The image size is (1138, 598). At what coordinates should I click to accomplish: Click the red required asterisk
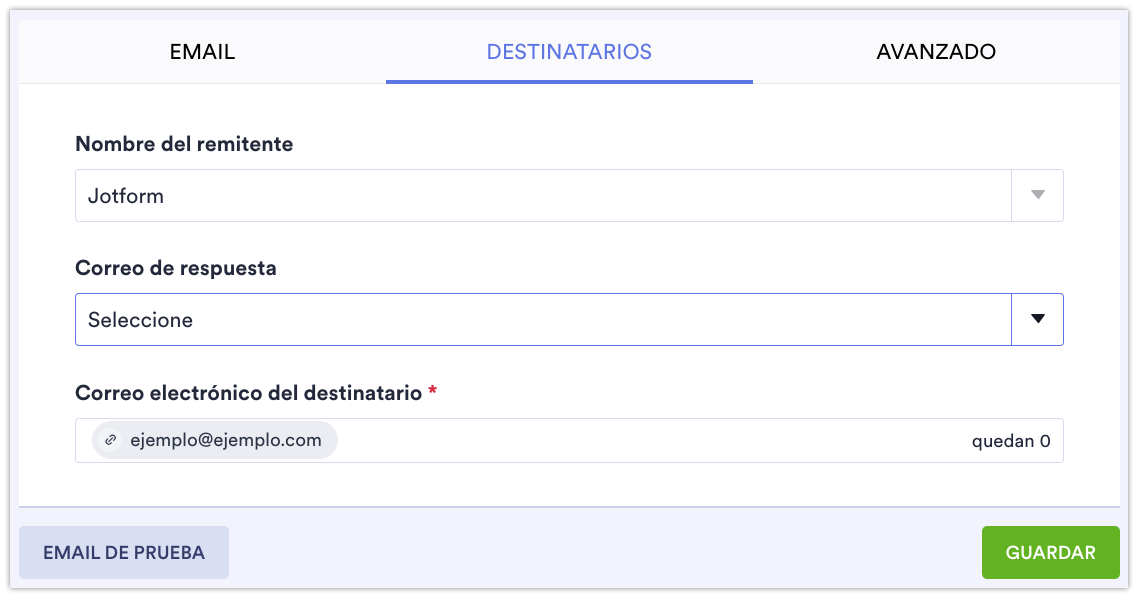point(433,392)
